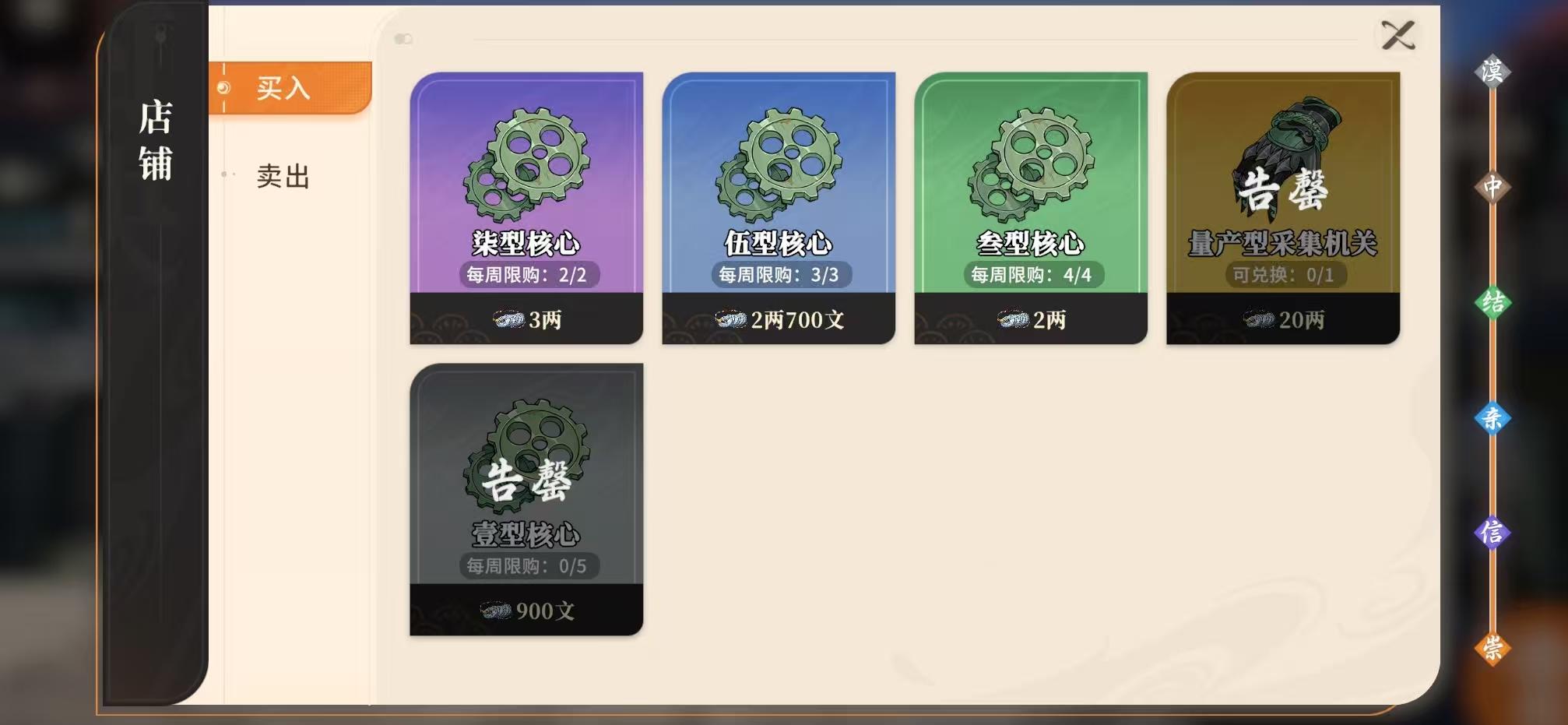
Task: Switch to the 卖出 tab
Action: coord(283,176)
